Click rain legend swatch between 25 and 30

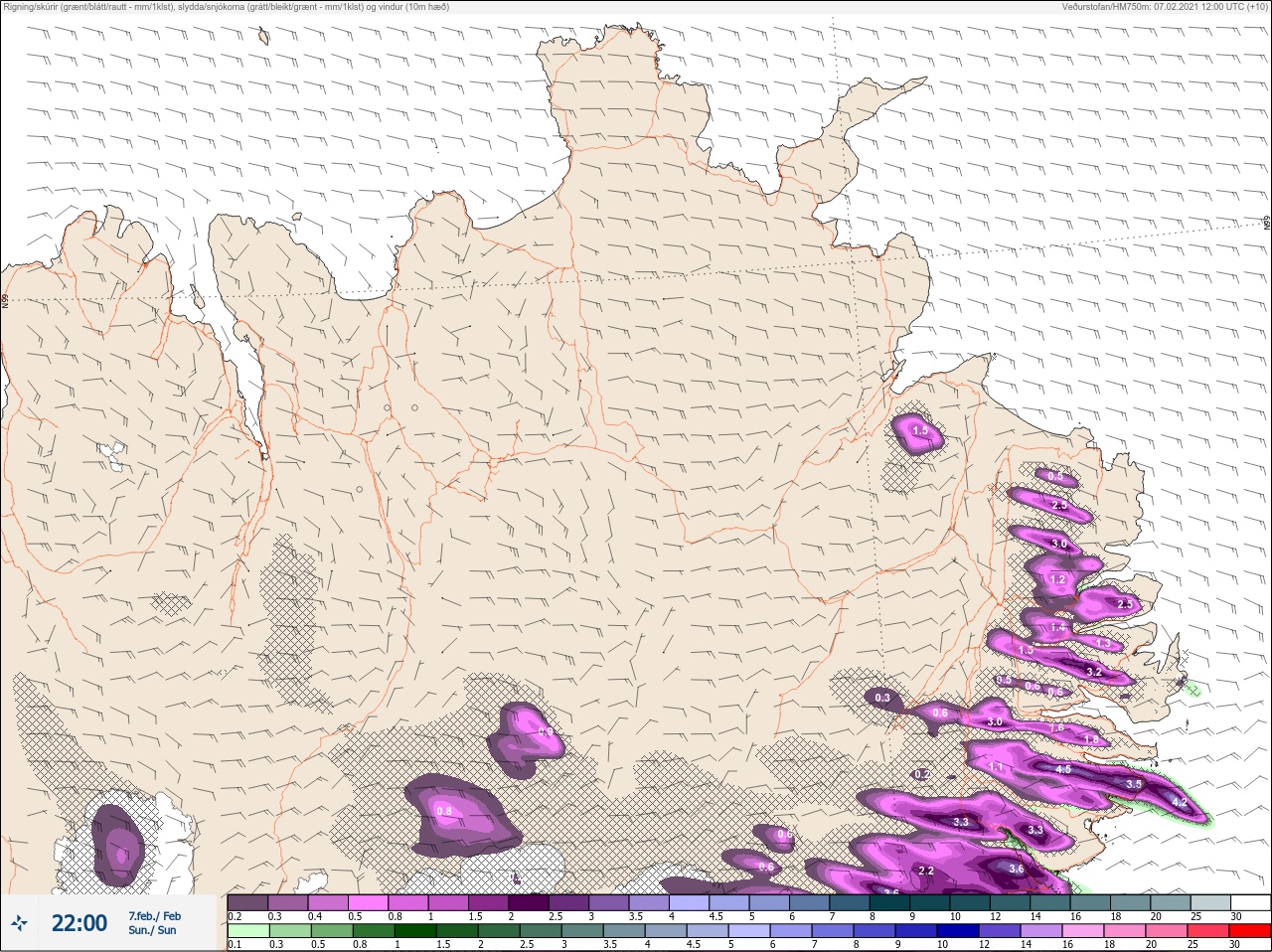pos(1210,931)
